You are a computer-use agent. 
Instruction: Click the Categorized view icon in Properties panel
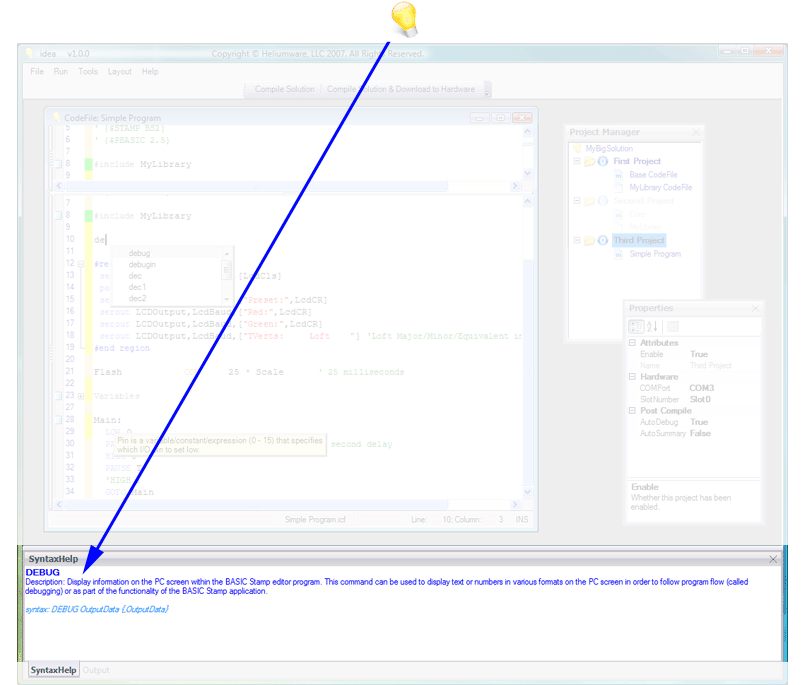[x=635, y=326]
